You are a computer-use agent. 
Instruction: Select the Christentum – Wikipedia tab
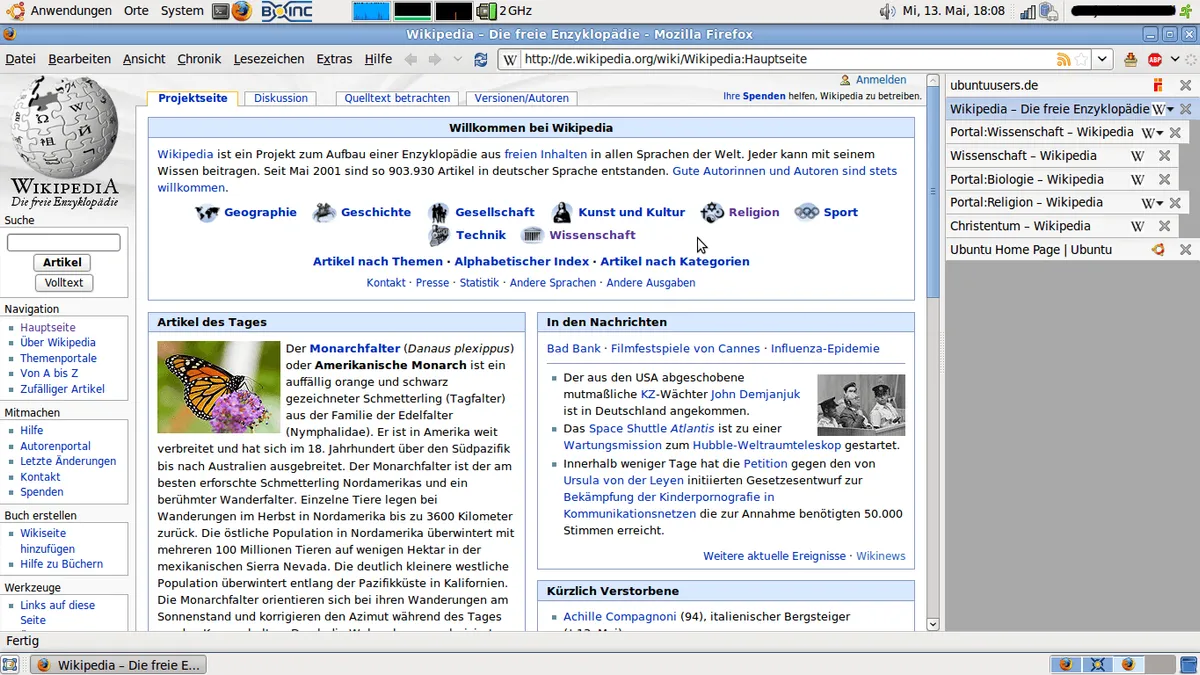pos(1020,226)
